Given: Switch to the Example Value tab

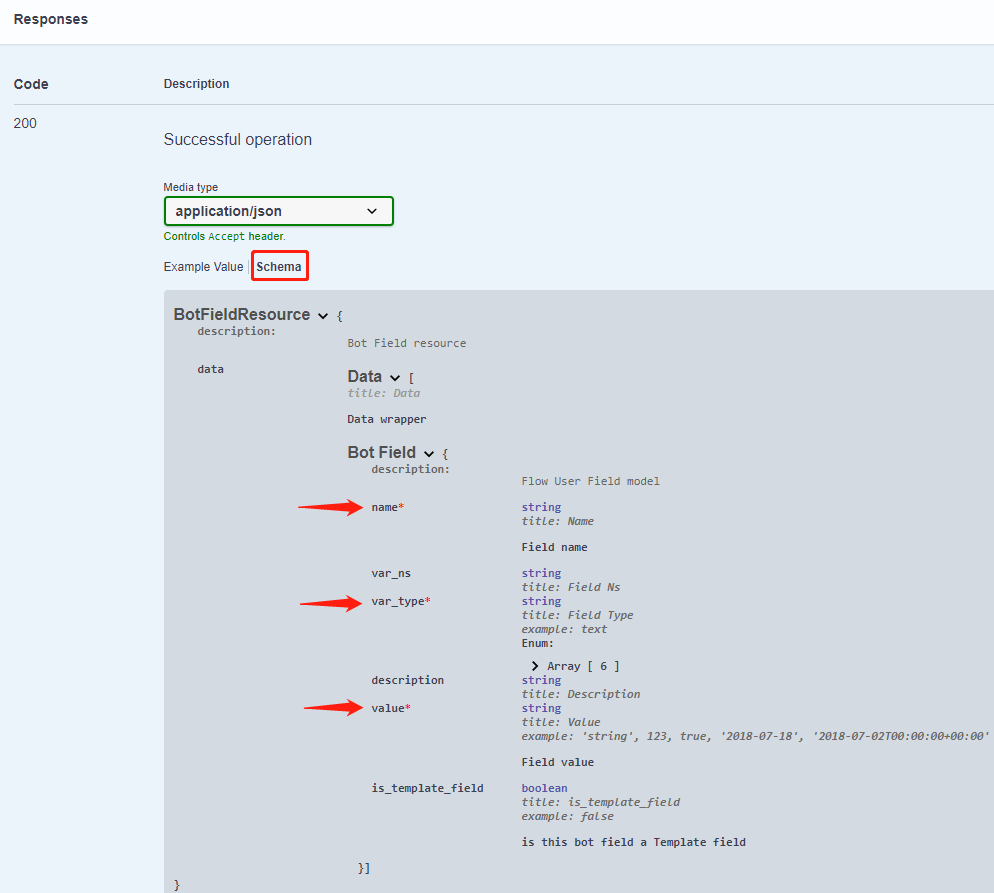Looking at the screenshot, I should coord(203,267).
